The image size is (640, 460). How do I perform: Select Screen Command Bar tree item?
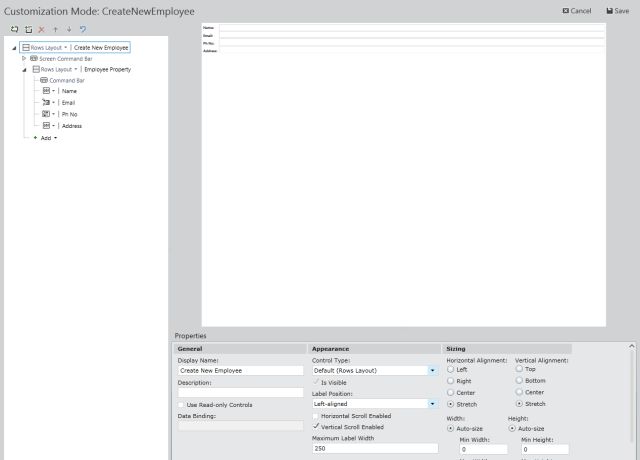[66, 59]
